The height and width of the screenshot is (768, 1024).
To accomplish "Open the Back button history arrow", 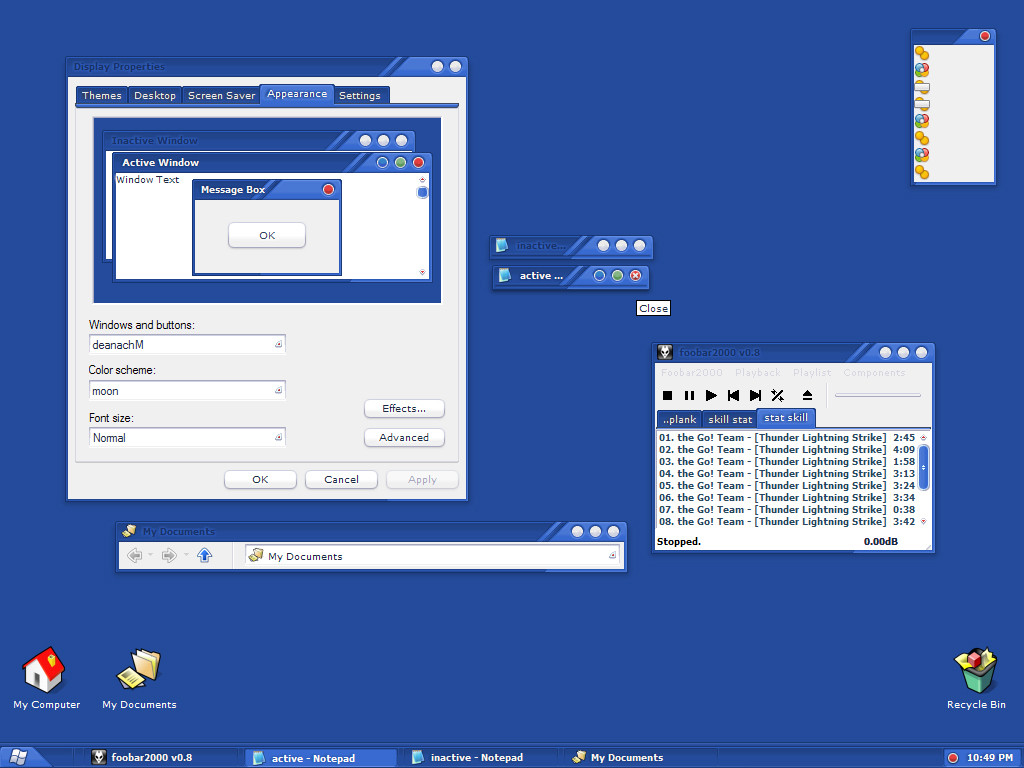I will click(x=151, y=556).
